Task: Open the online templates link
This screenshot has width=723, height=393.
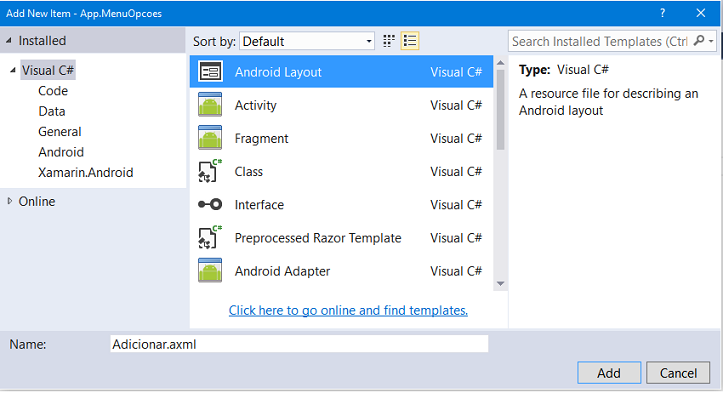Action: click(x=348, y=310)
